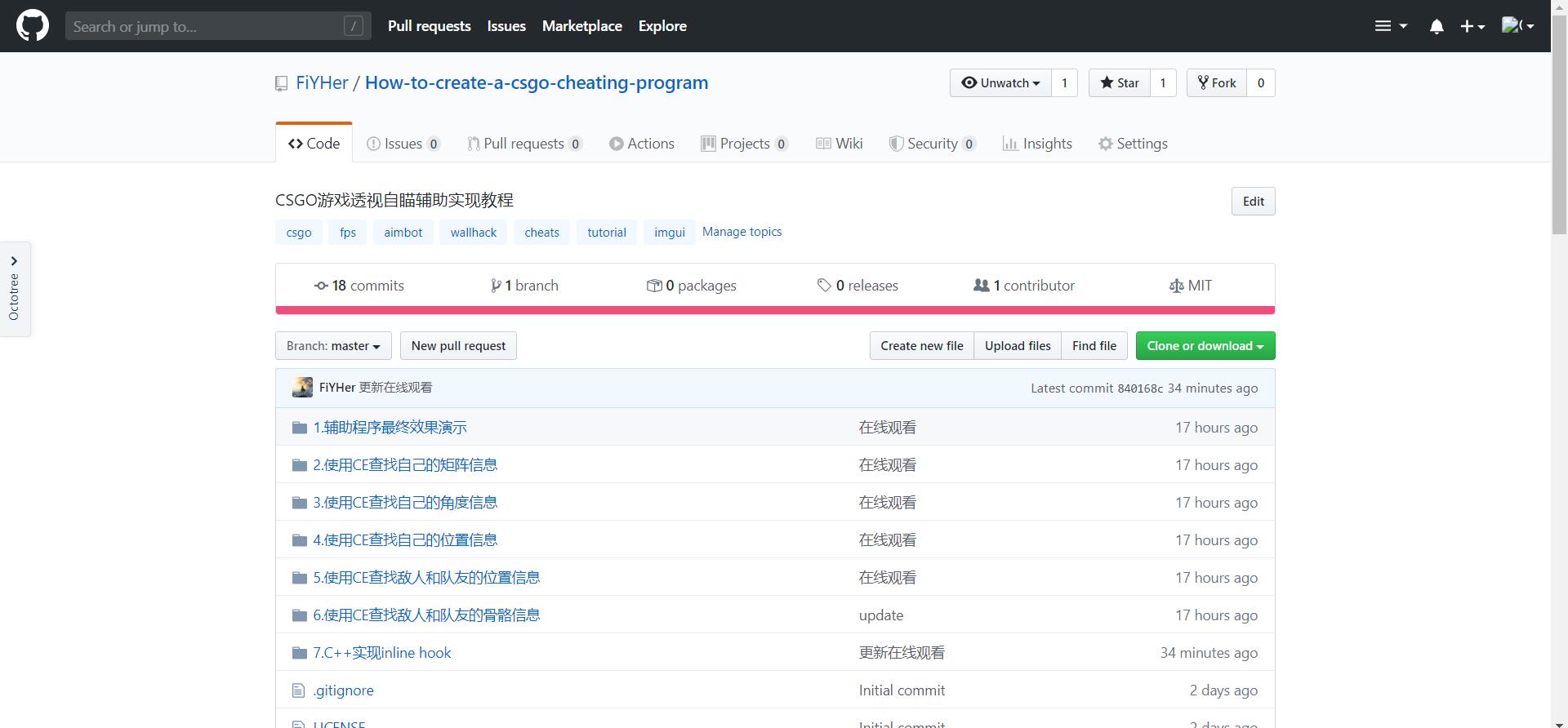
Task: Click the repository book icon
Action: [282, 83]
